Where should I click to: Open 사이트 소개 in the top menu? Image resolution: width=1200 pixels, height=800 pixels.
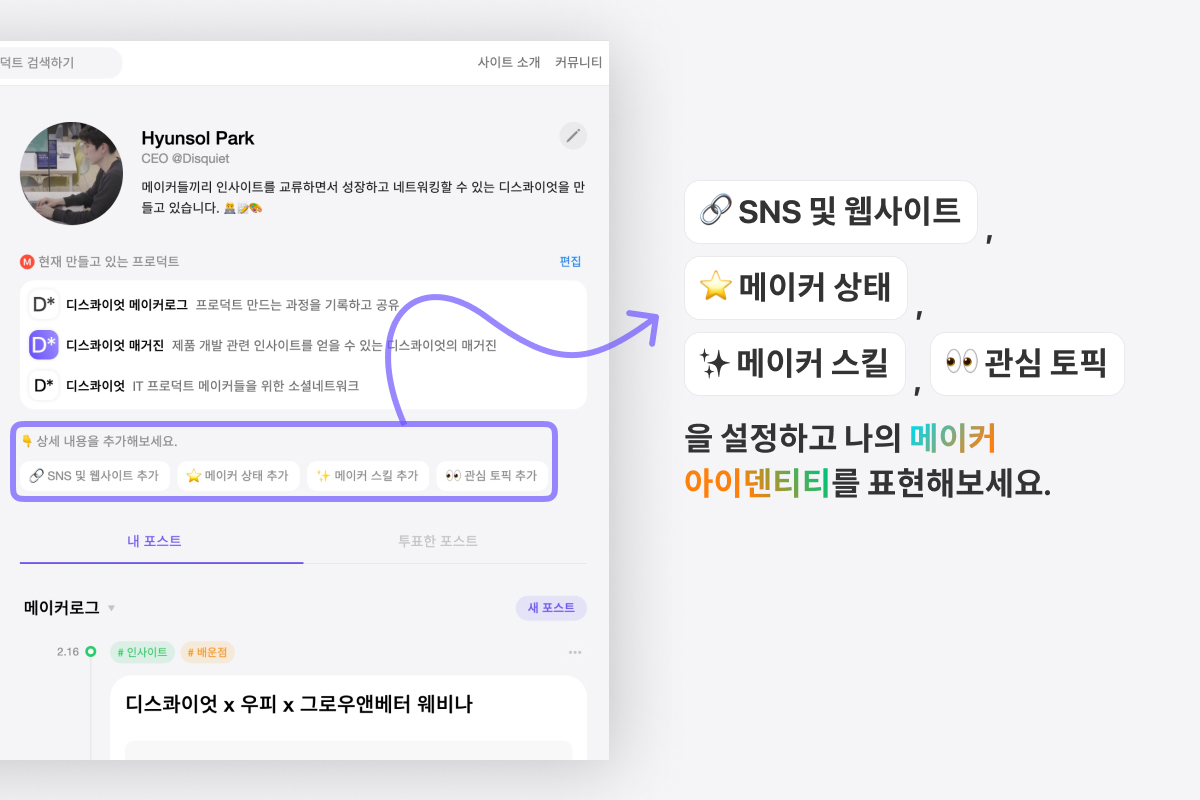click(x=509, y=62)
